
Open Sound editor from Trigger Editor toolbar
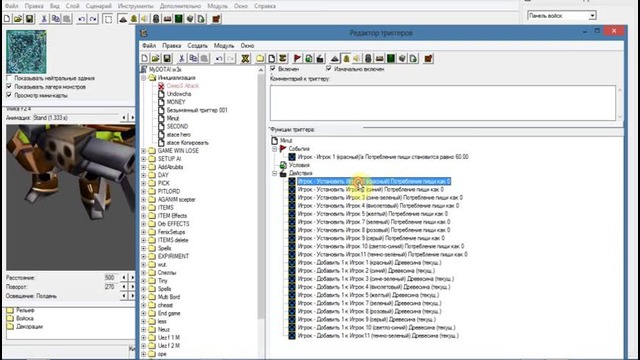tap(357, 59)
